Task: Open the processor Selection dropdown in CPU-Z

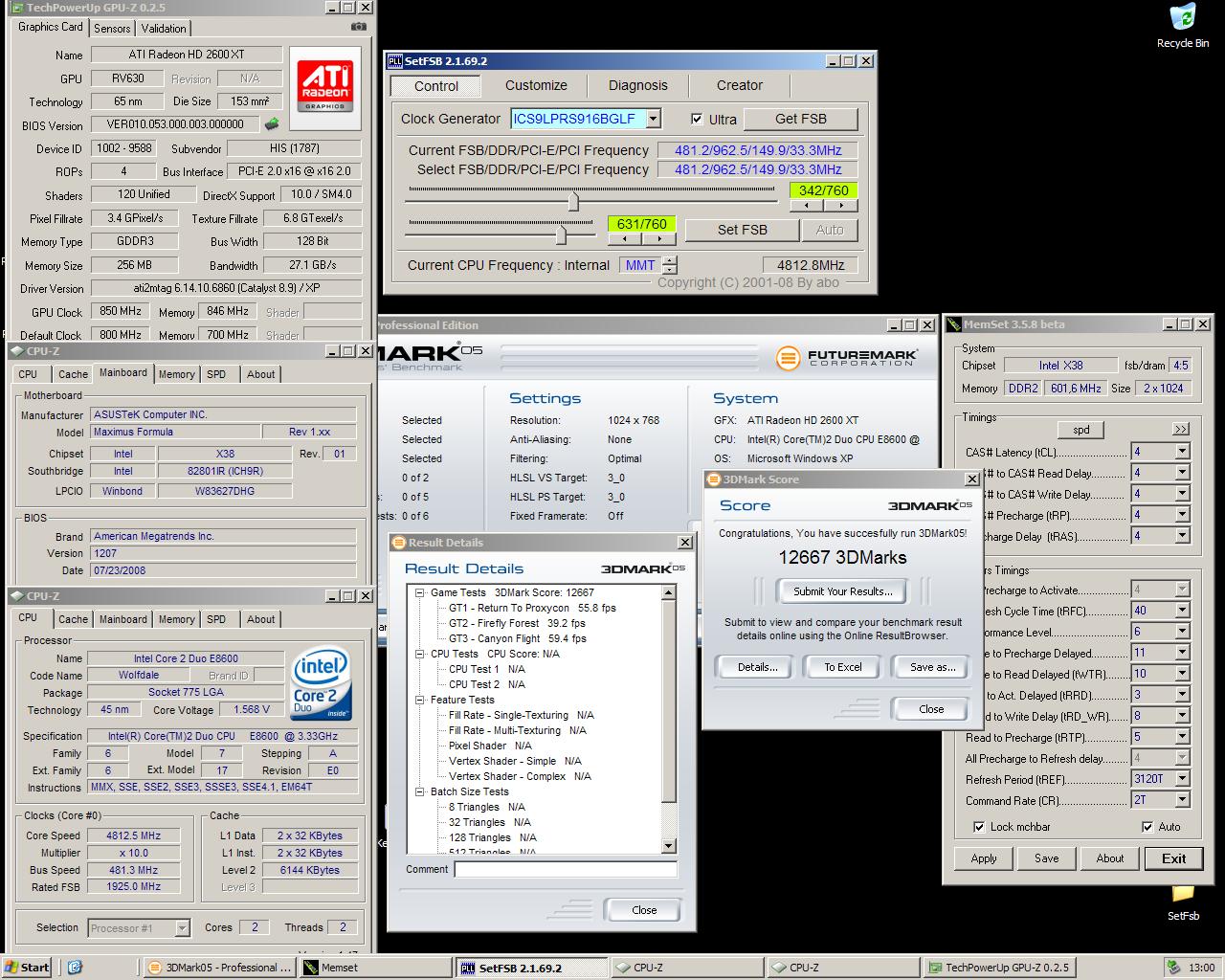Action: (x=182, y=928)
